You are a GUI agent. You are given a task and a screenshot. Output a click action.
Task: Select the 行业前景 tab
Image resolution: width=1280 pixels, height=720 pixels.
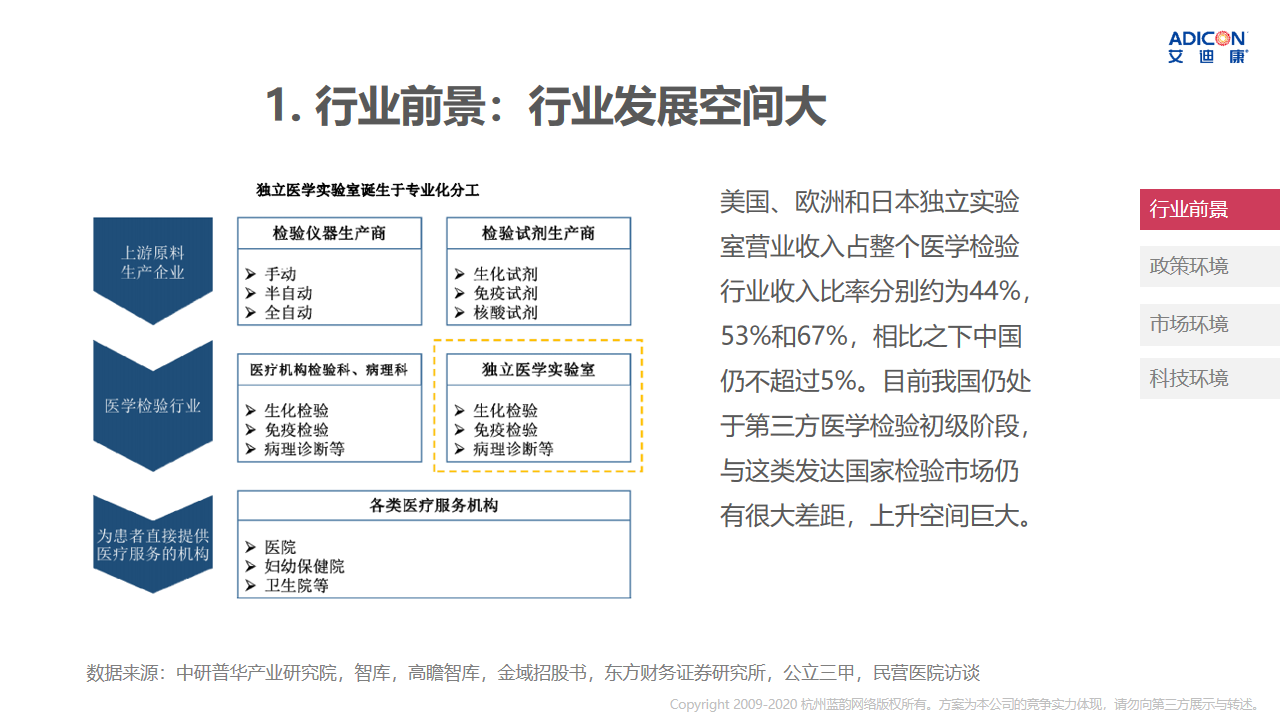tap(1209, 209)
